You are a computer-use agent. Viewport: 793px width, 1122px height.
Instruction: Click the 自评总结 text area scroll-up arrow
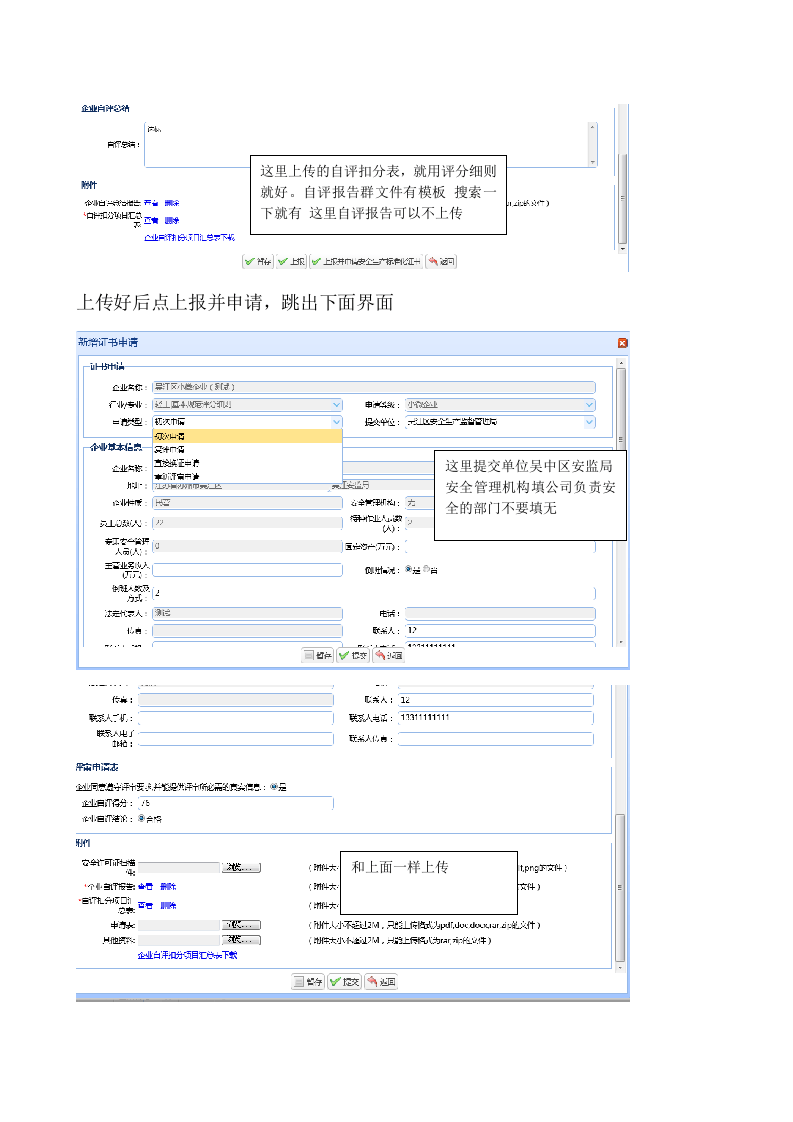[593, 127]
